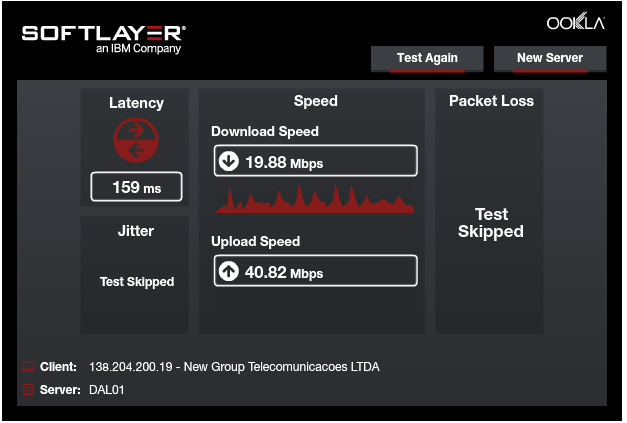
Task: Click the red download speed graph
Action: click(315, 200)
